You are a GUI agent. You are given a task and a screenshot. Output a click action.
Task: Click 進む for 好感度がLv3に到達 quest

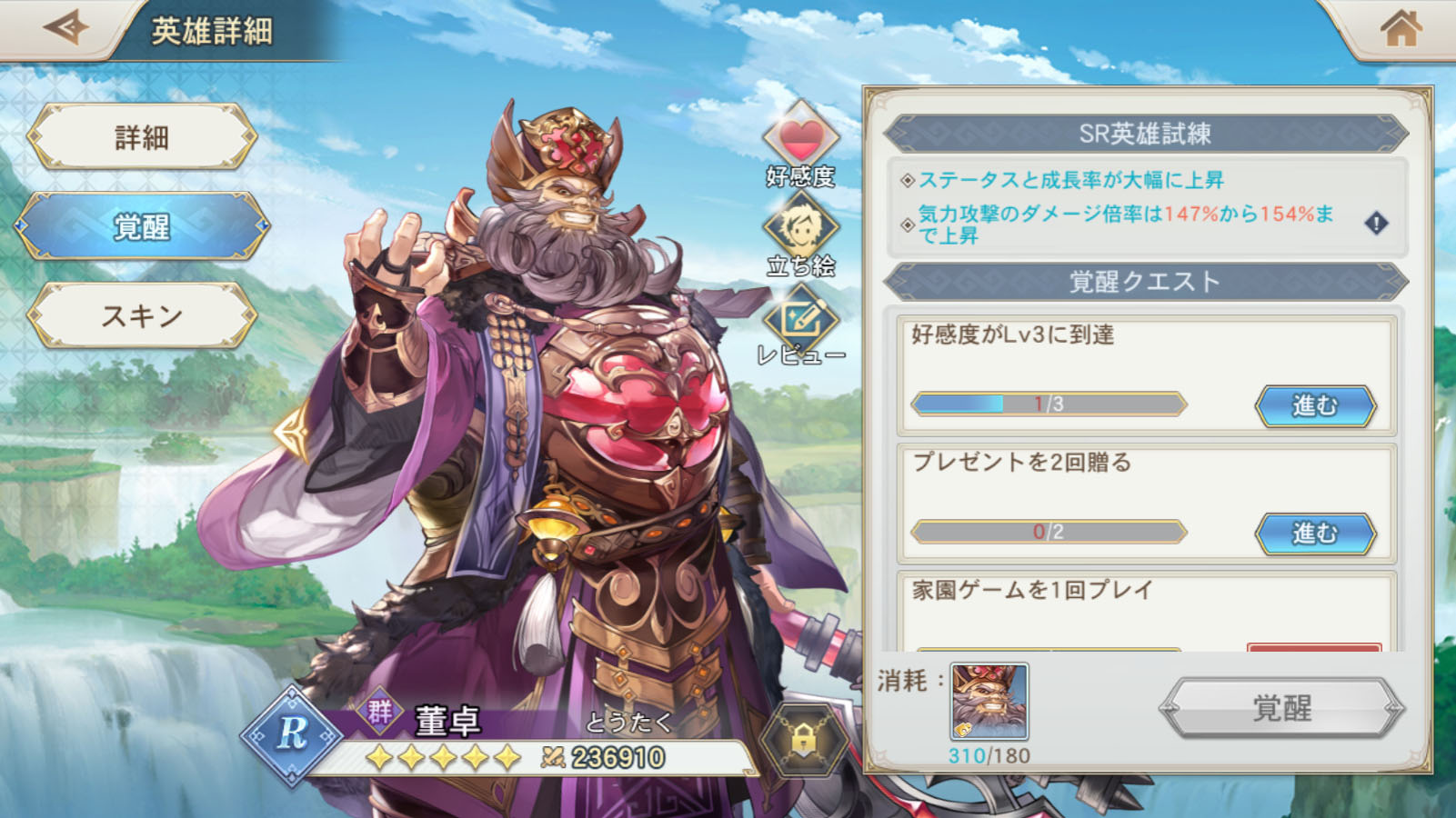[x=1315, y=405]
